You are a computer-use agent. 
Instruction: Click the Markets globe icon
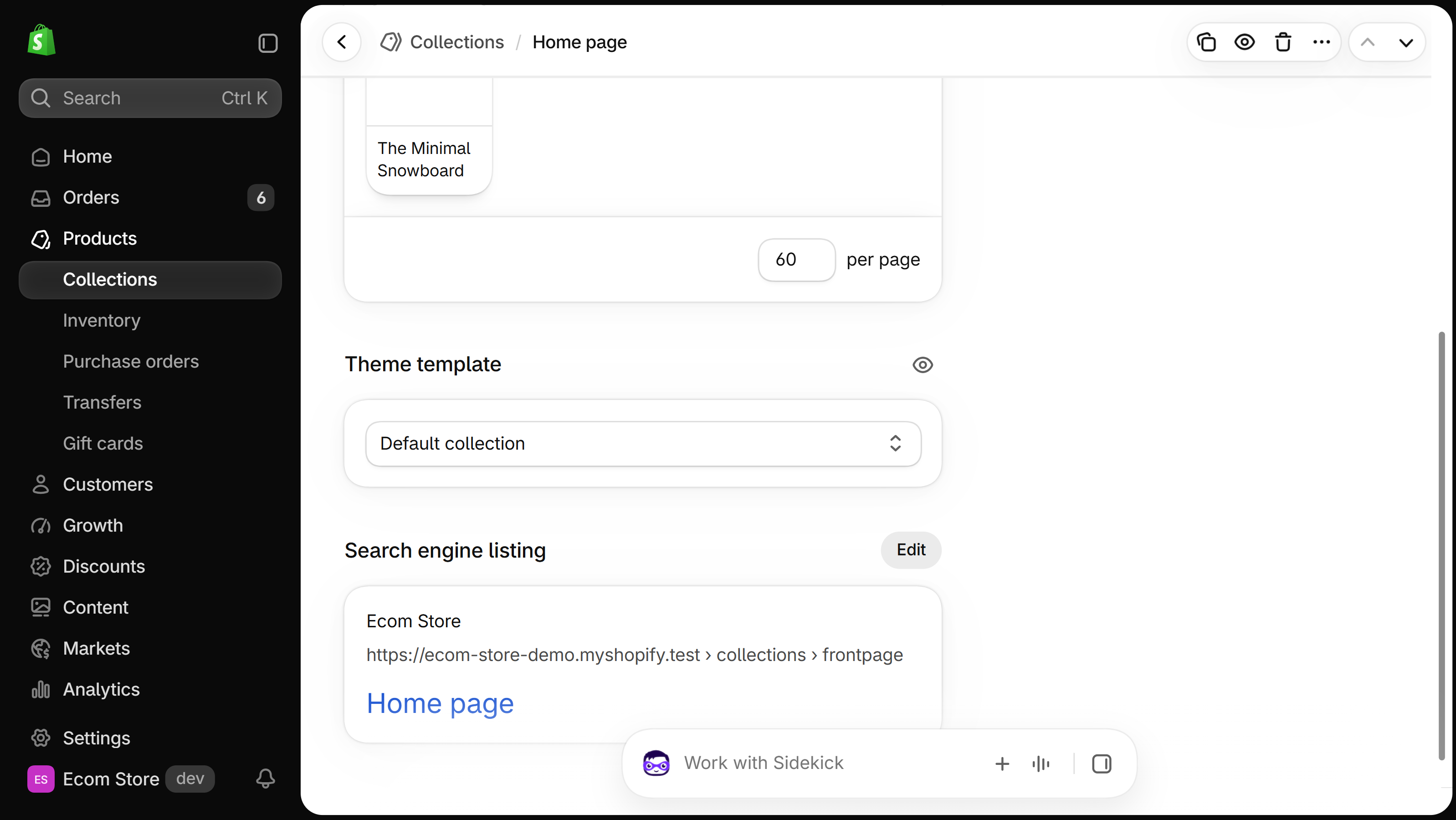[41, 649]
